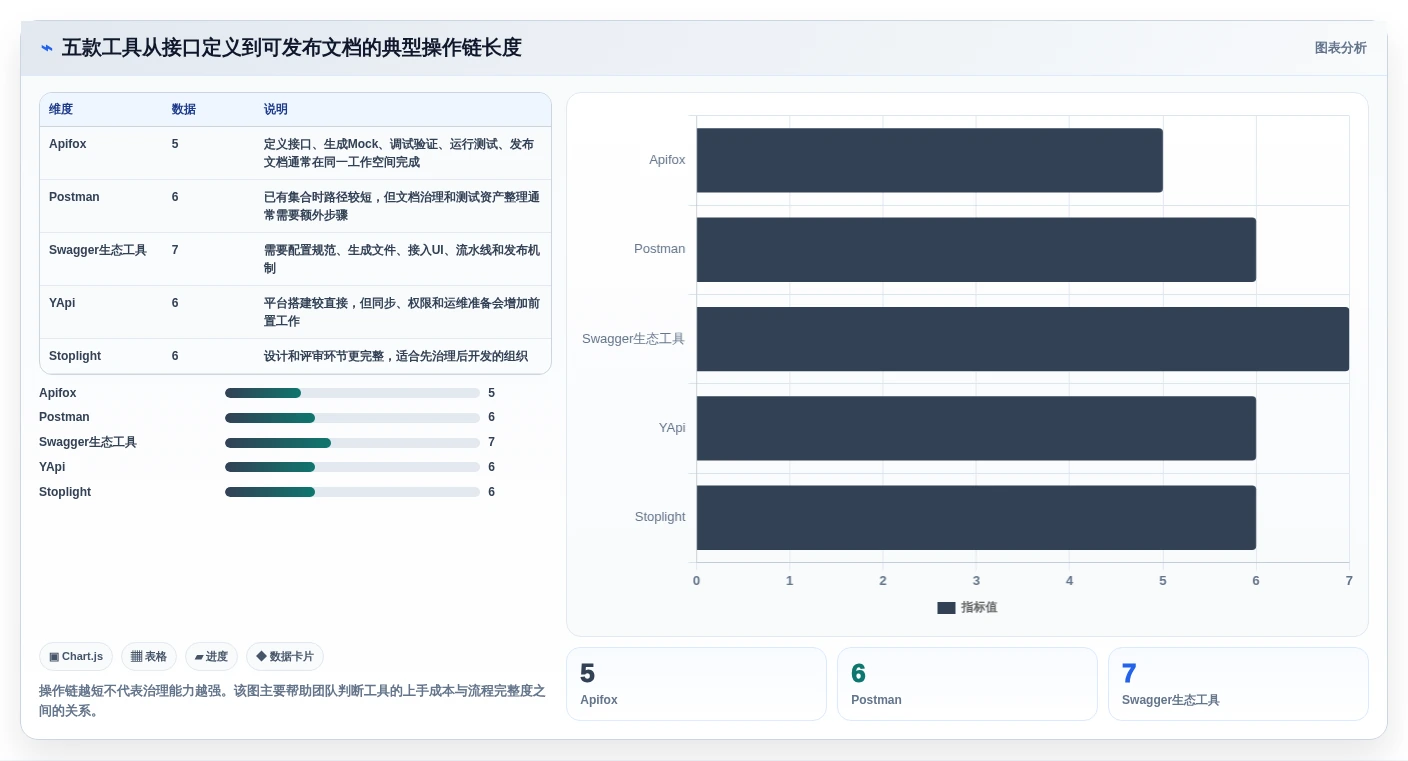Click the Swagger生态工具 bar in the chart
The image size is (1408, 761).
click(x=1023, y=339)
